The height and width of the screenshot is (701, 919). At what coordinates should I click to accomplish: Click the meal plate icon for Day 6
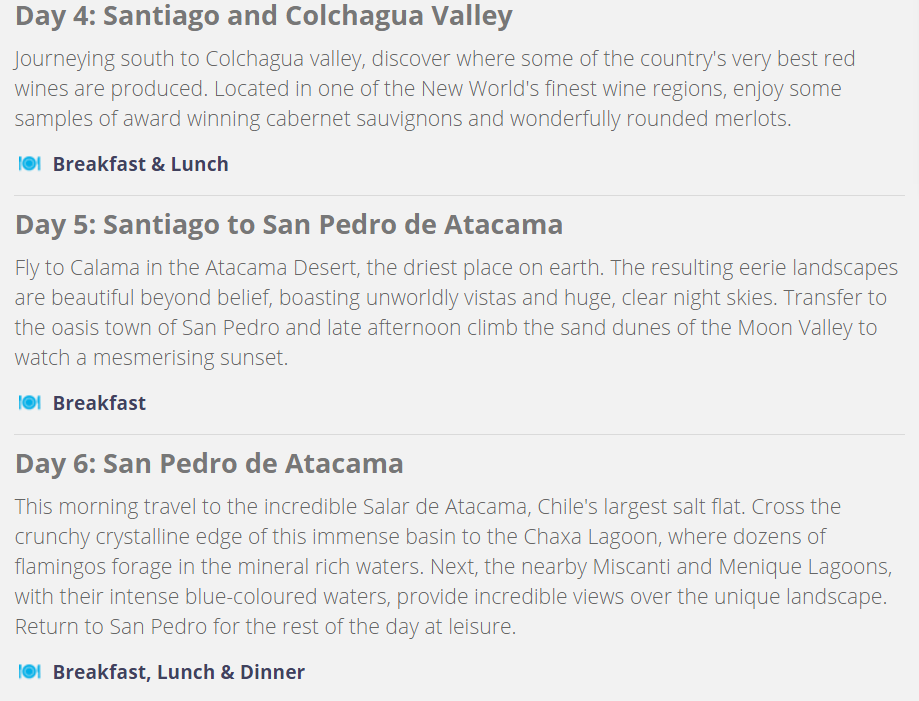[x=29, y=671]
